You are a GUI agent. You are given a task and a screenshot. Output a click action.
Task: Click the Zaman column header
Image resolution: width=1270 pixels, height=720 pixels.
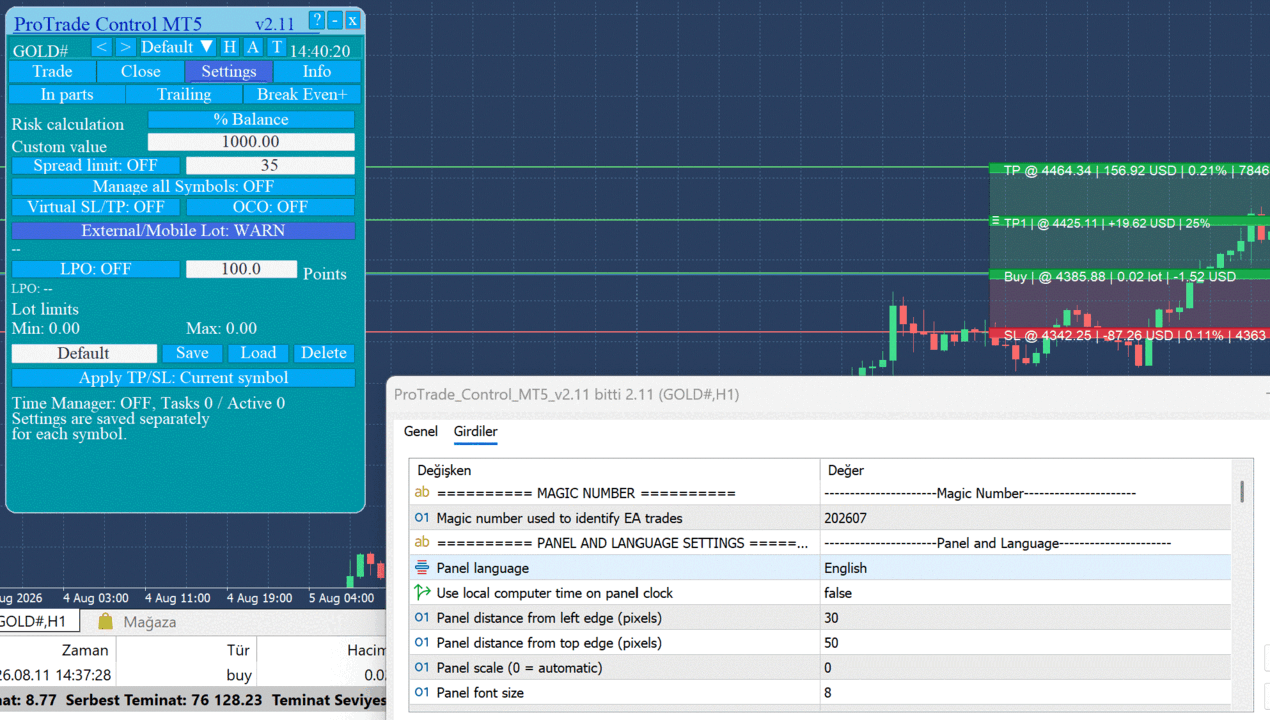tap(85, 650)
